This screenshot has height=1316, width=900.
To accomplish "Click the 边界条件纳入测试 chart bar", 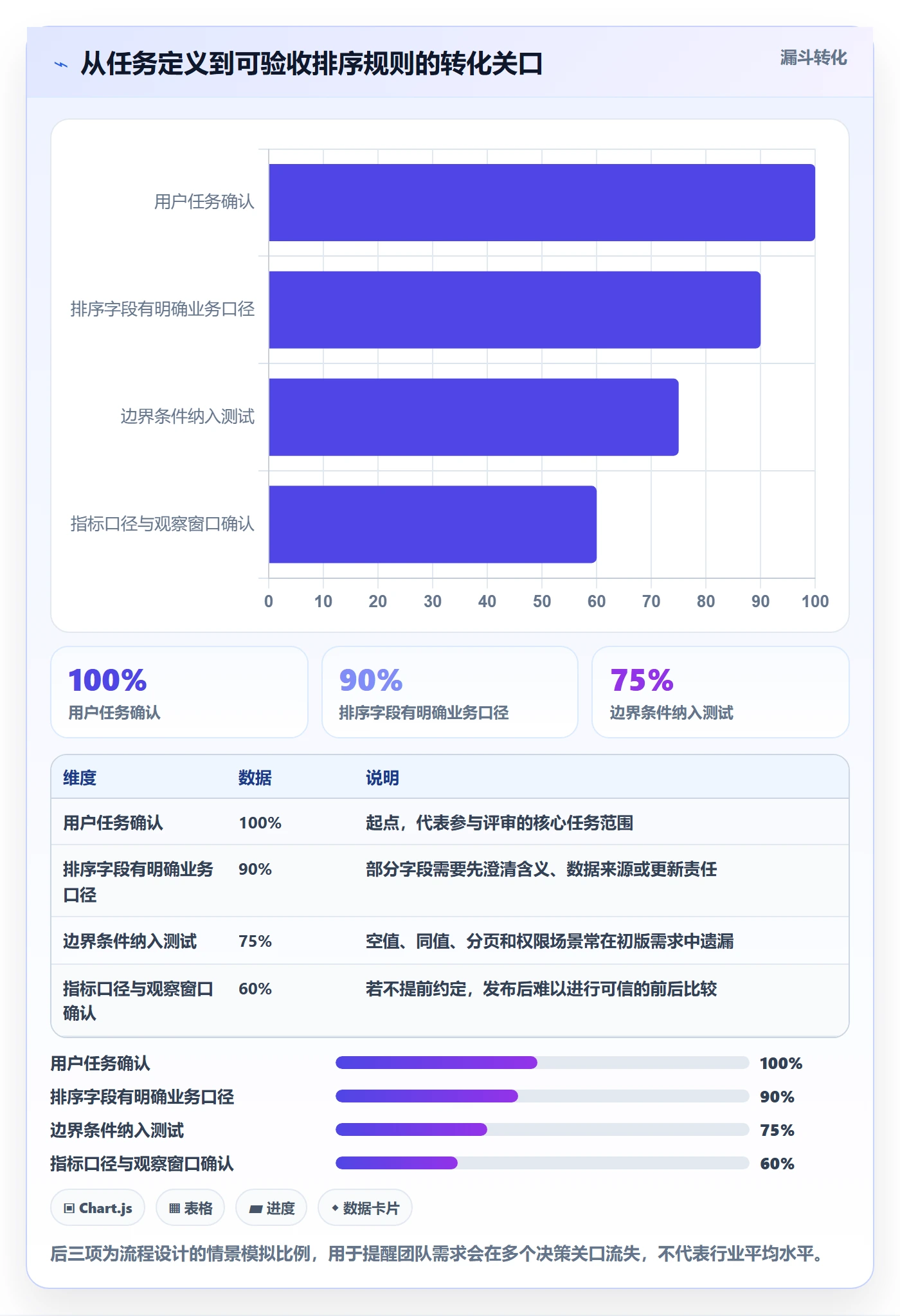I will pos(474,417).
